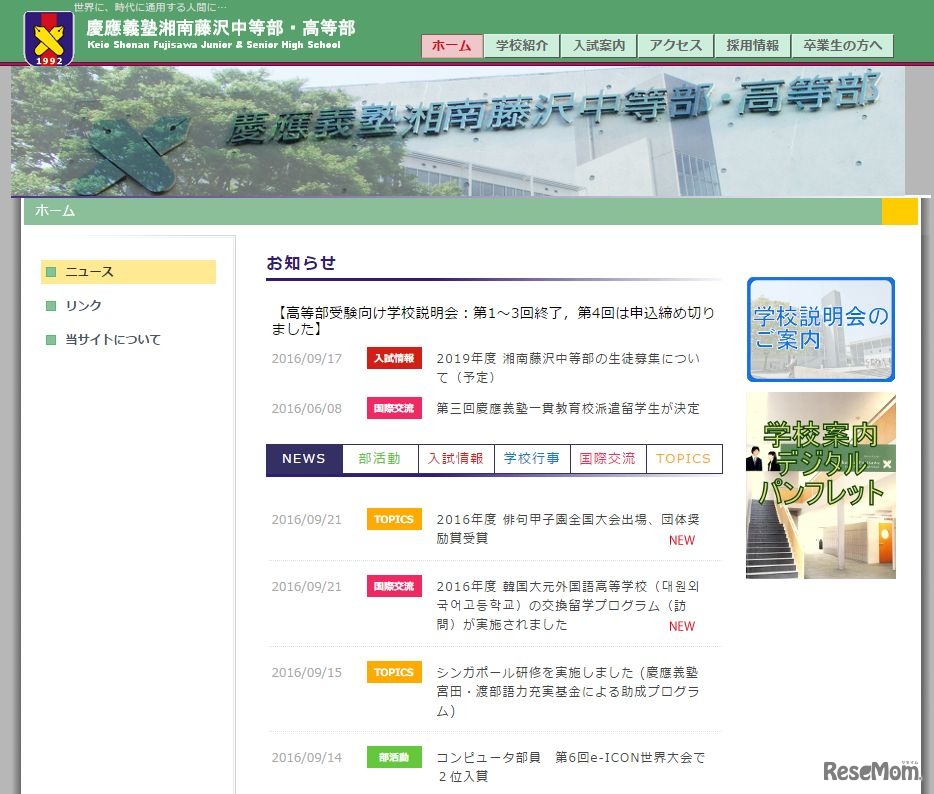
Task: Open the 卒業生の方へ tab
Action: 842,46
